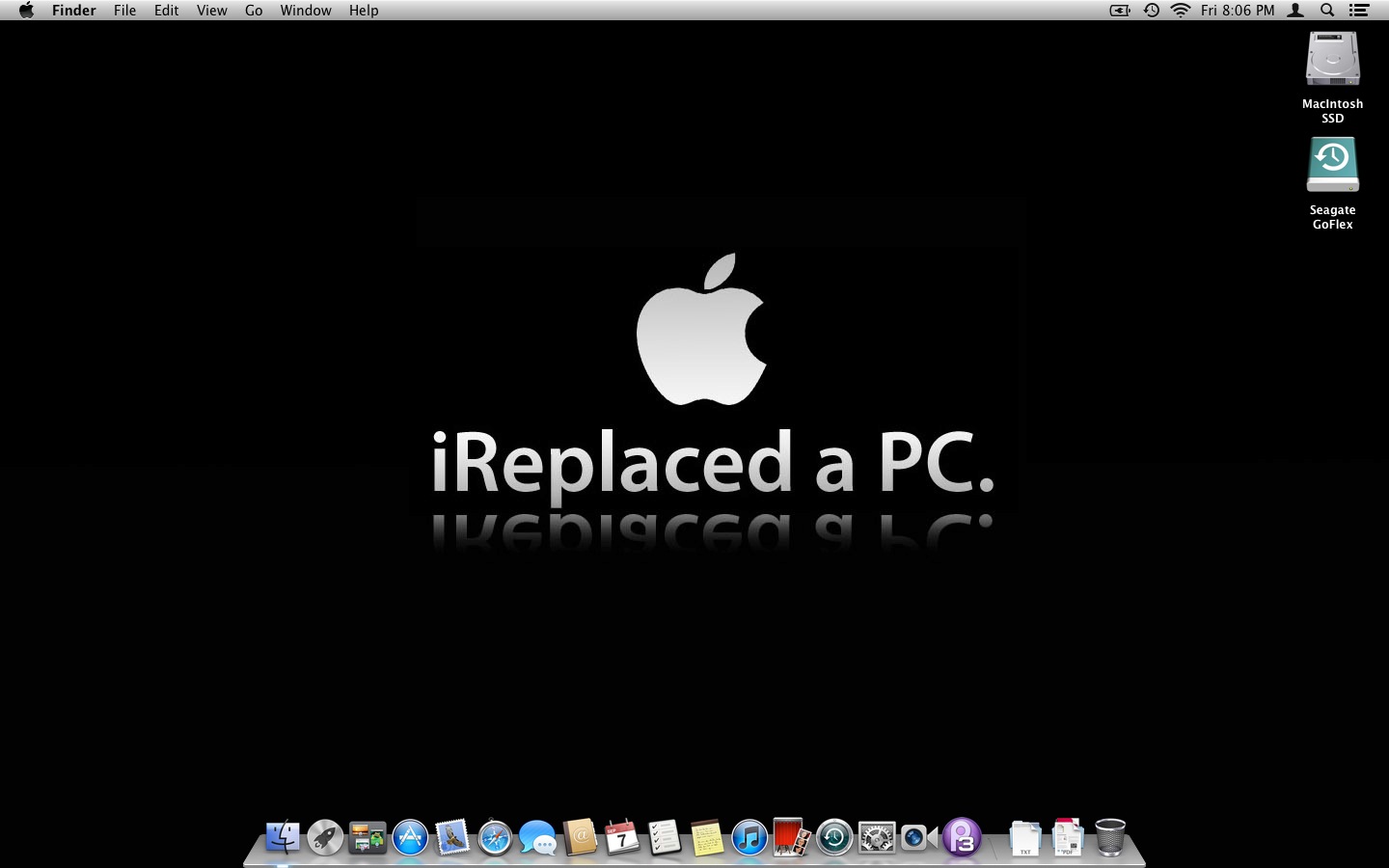
Task: Open Messages chat bubbles icon
Action: (537, 837)
